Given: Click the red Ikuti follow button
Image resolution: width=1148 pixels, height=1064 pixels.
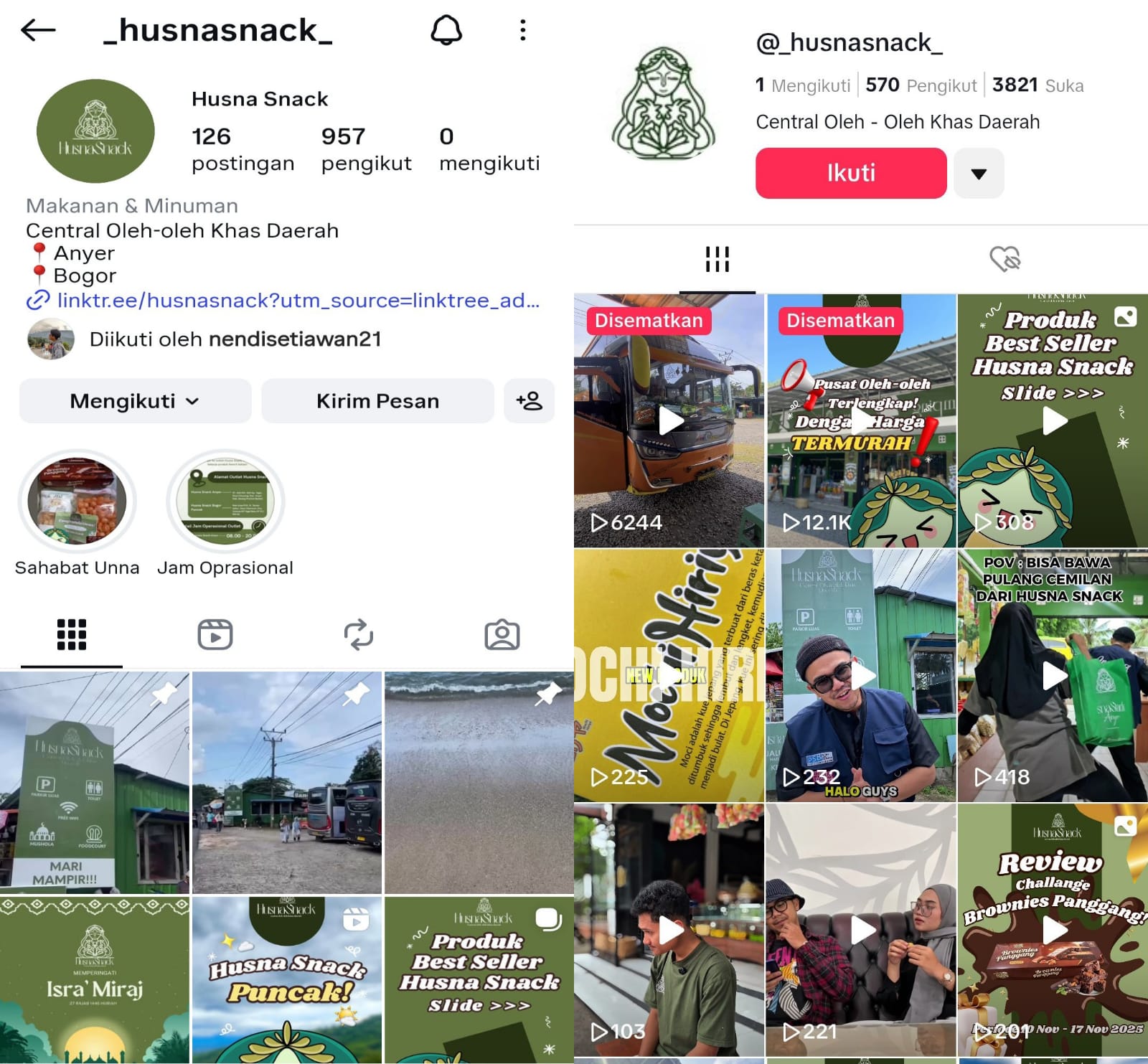Looking at the screenshot, I should pyautogui.click(x=851, y=173).
